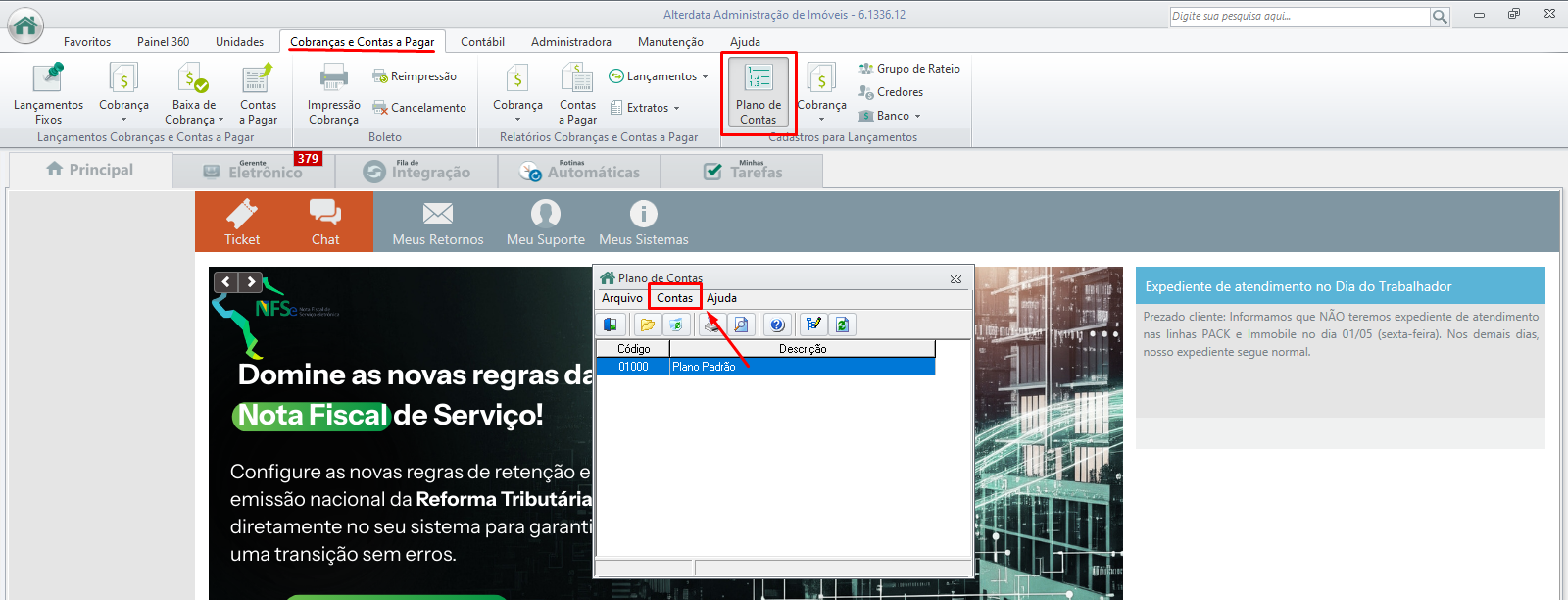Click the 379 notification badge
The image size is (1568, 600).
(x=309, y=158)
